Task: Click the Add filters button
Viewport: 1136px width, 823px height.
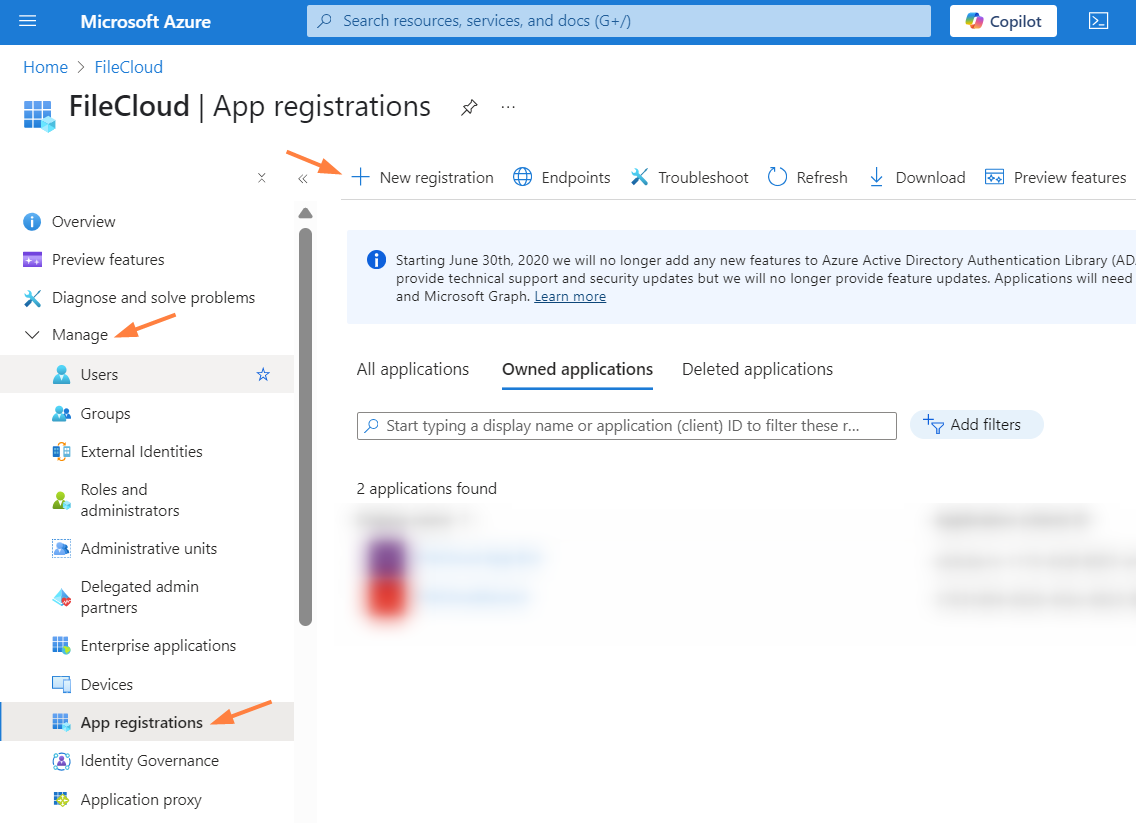Action: pos(975,425)
